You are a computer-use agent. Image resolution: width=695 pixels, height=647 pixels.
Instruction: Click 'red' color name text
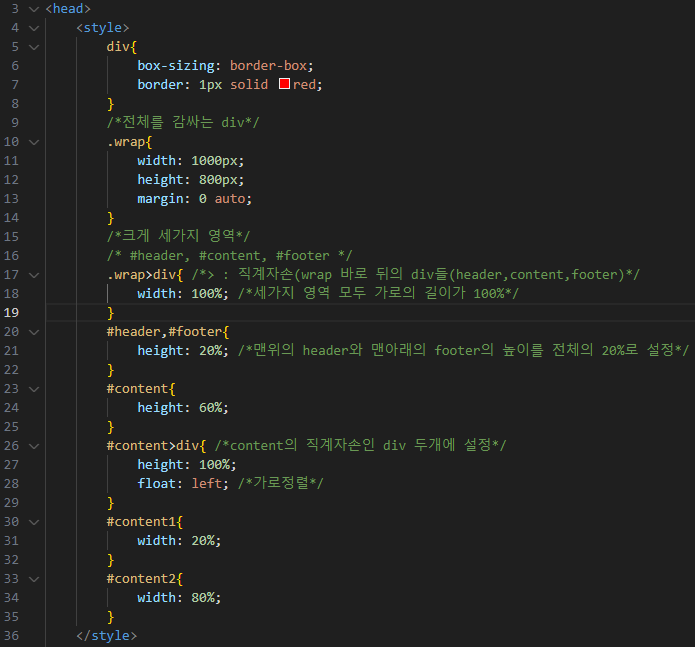305,85
